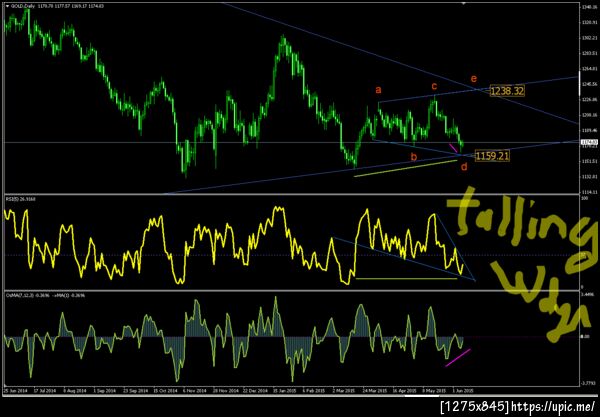Screen dimensions: 600x417
Task: Click the GOLD,Daily title text
Action: 23,6
